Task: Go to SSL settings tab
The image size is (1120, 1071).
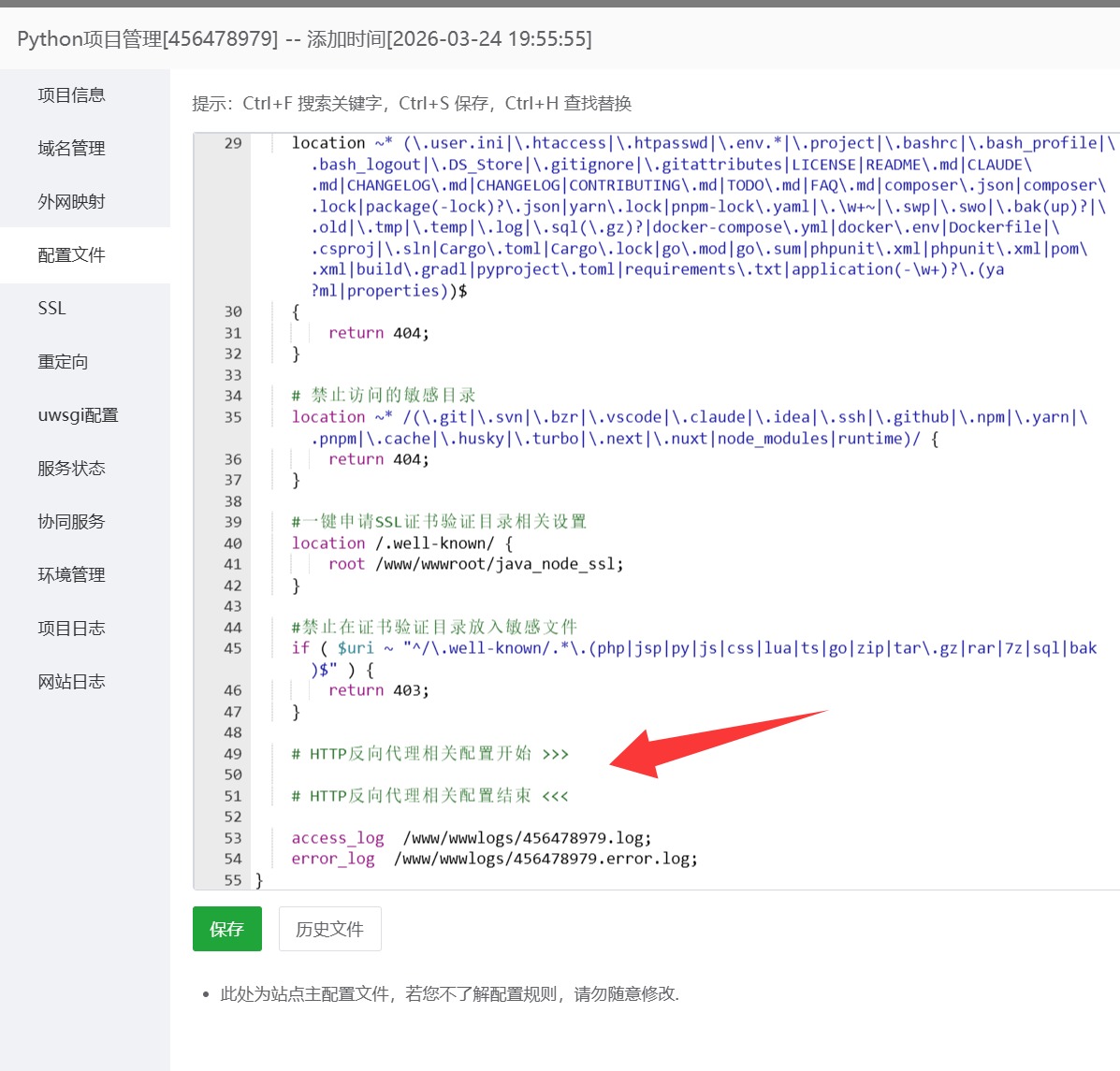Action: click(x=52, y=308)
